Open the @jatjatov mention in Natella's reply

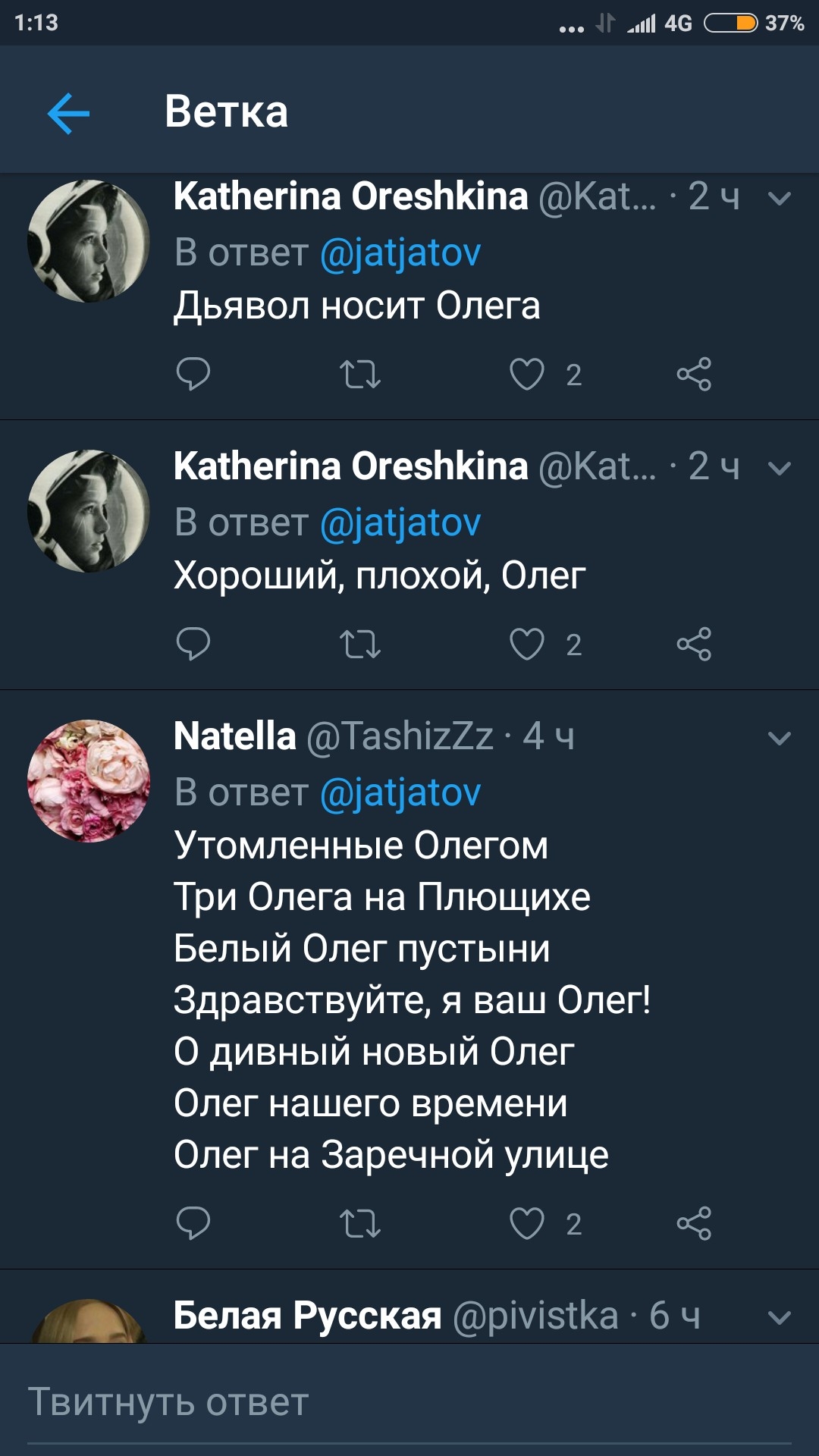coord(400,792)
